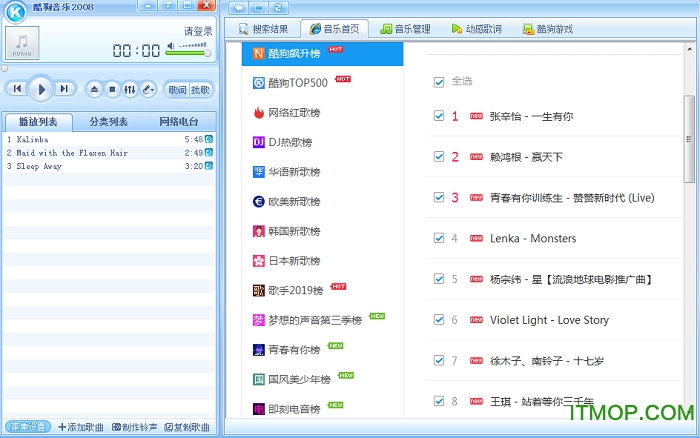Click the album art music note thumbnail

[x=22, y=42]
